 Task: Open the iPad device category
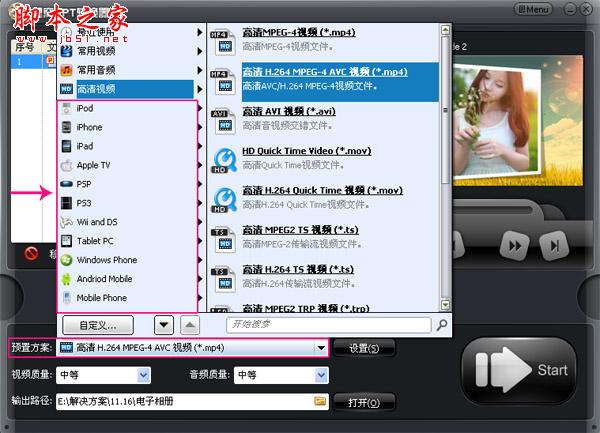click(x=127, y=146)
